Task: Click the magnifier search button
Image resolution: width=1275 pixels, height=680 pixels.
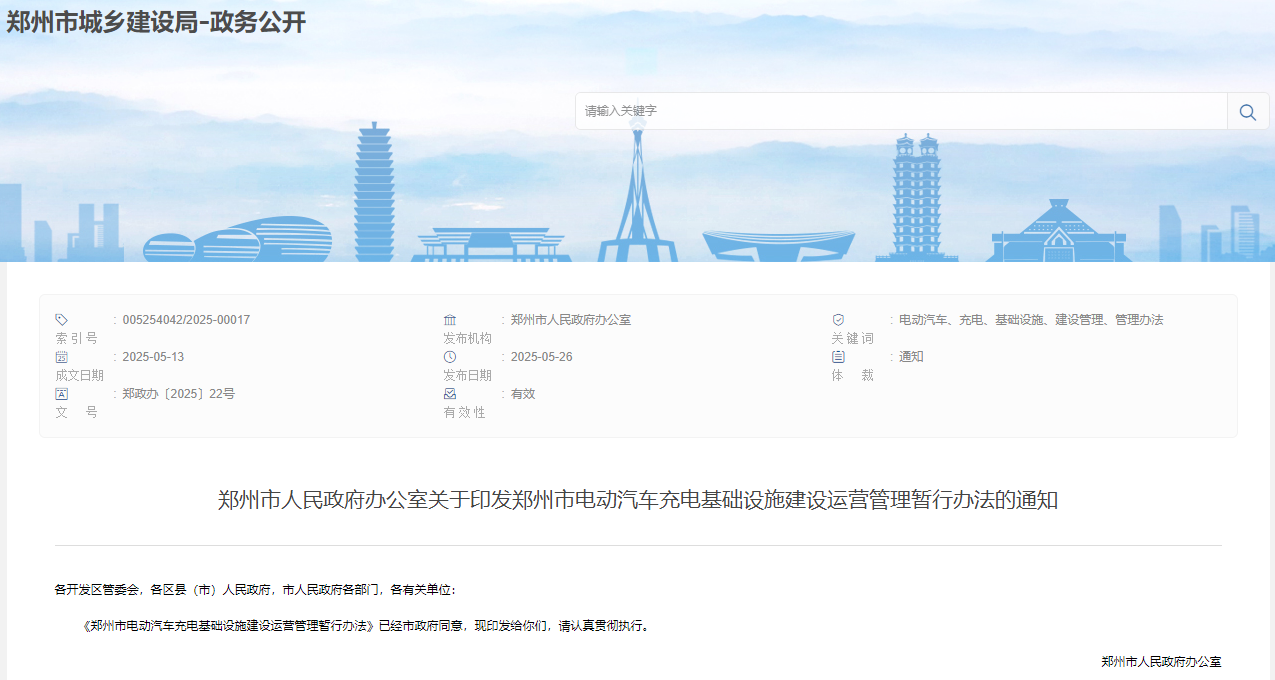Action: (x=1247, y=112)
